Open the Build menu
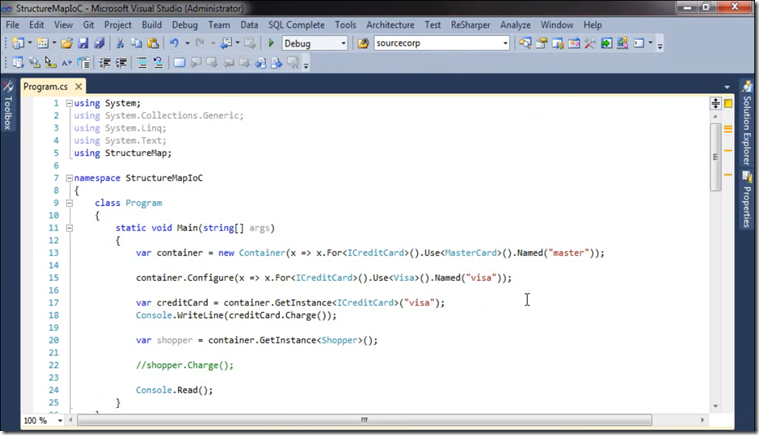 [x=152, y=25]
